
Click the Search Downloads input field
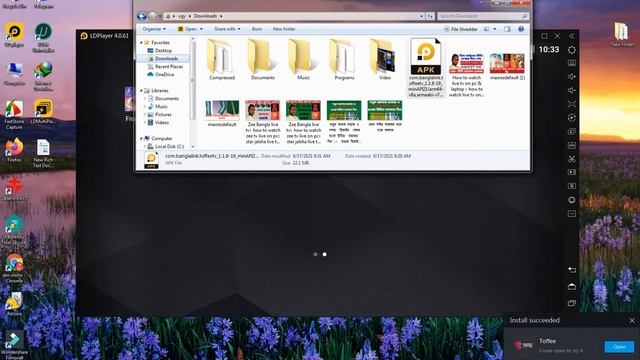pos(483,16)
